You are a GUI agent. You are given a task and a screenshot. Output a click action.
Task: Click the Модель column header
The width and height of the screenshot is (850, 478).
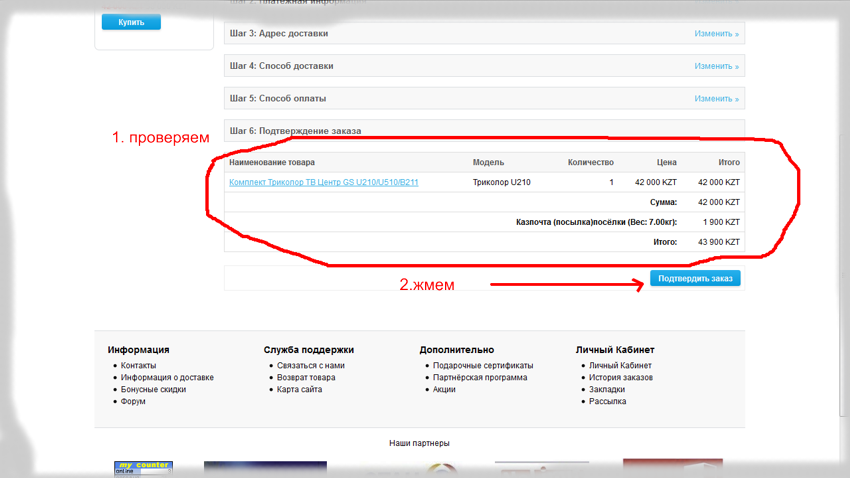point(488,162)
